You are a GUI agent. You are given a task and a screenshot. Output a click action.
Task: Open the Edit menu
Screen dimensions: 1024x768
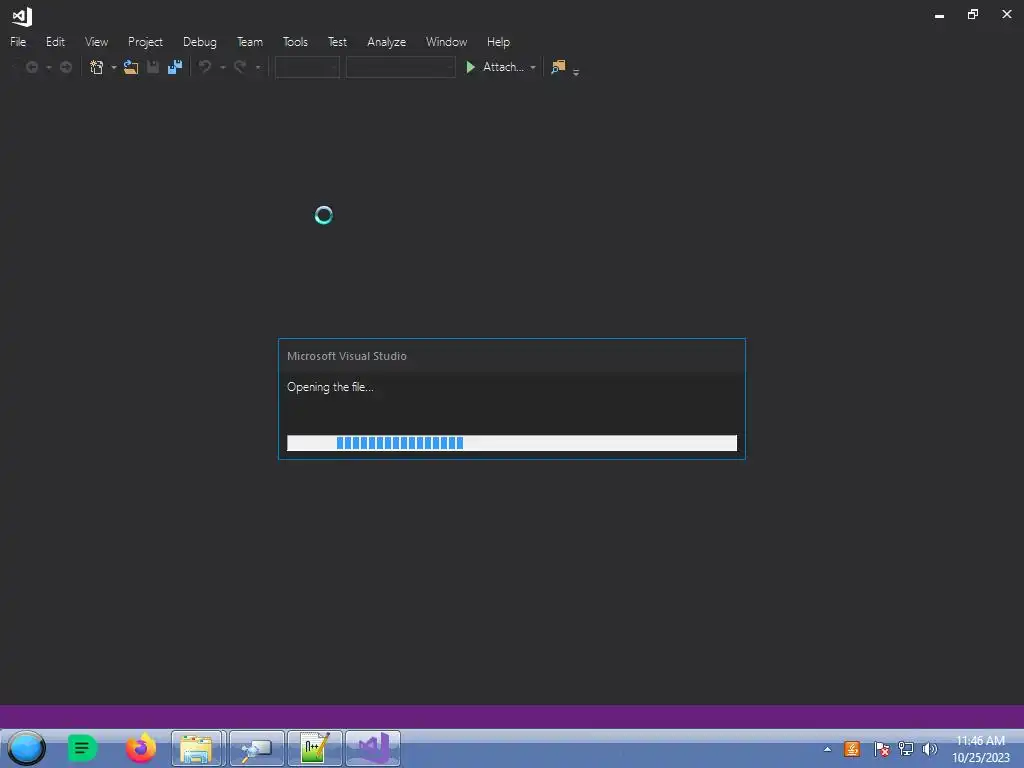[x=56, y=42]
